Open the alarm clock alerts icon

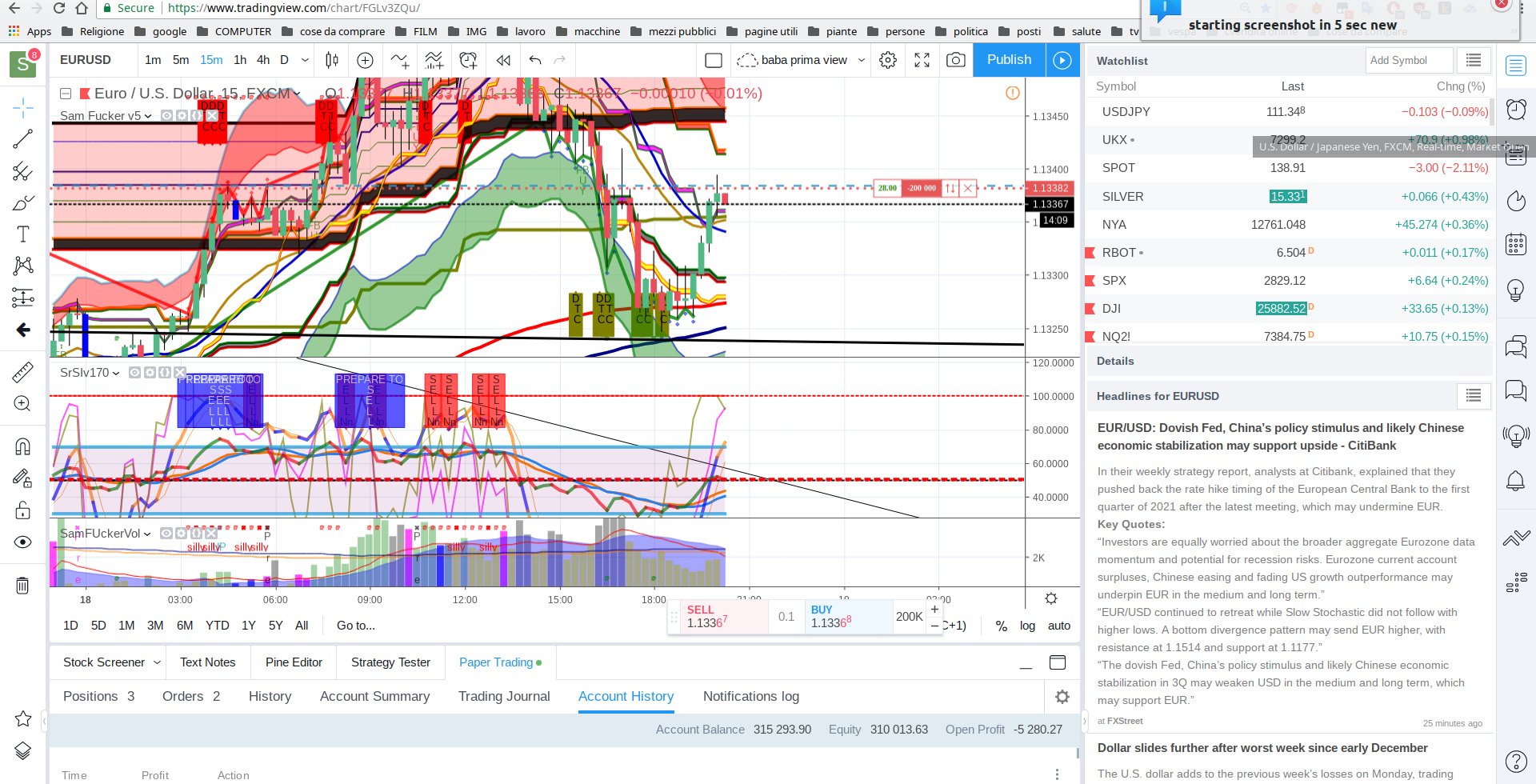point(1515,109)
